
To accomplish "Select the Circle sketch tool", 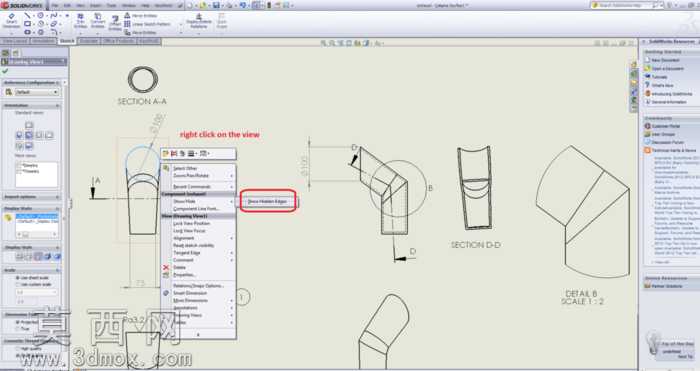I will pyautogui.click(x=41, y=16).
